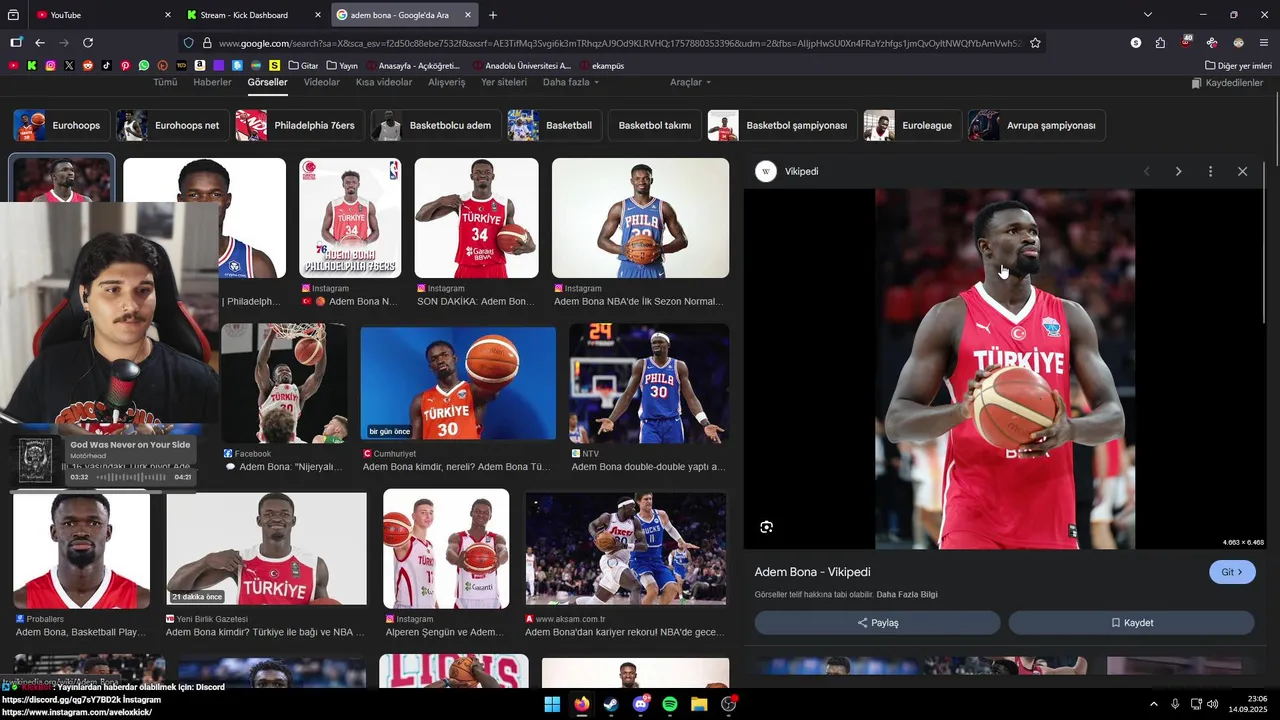
Task: Open the Firefox application menu
Action: 1264,43
